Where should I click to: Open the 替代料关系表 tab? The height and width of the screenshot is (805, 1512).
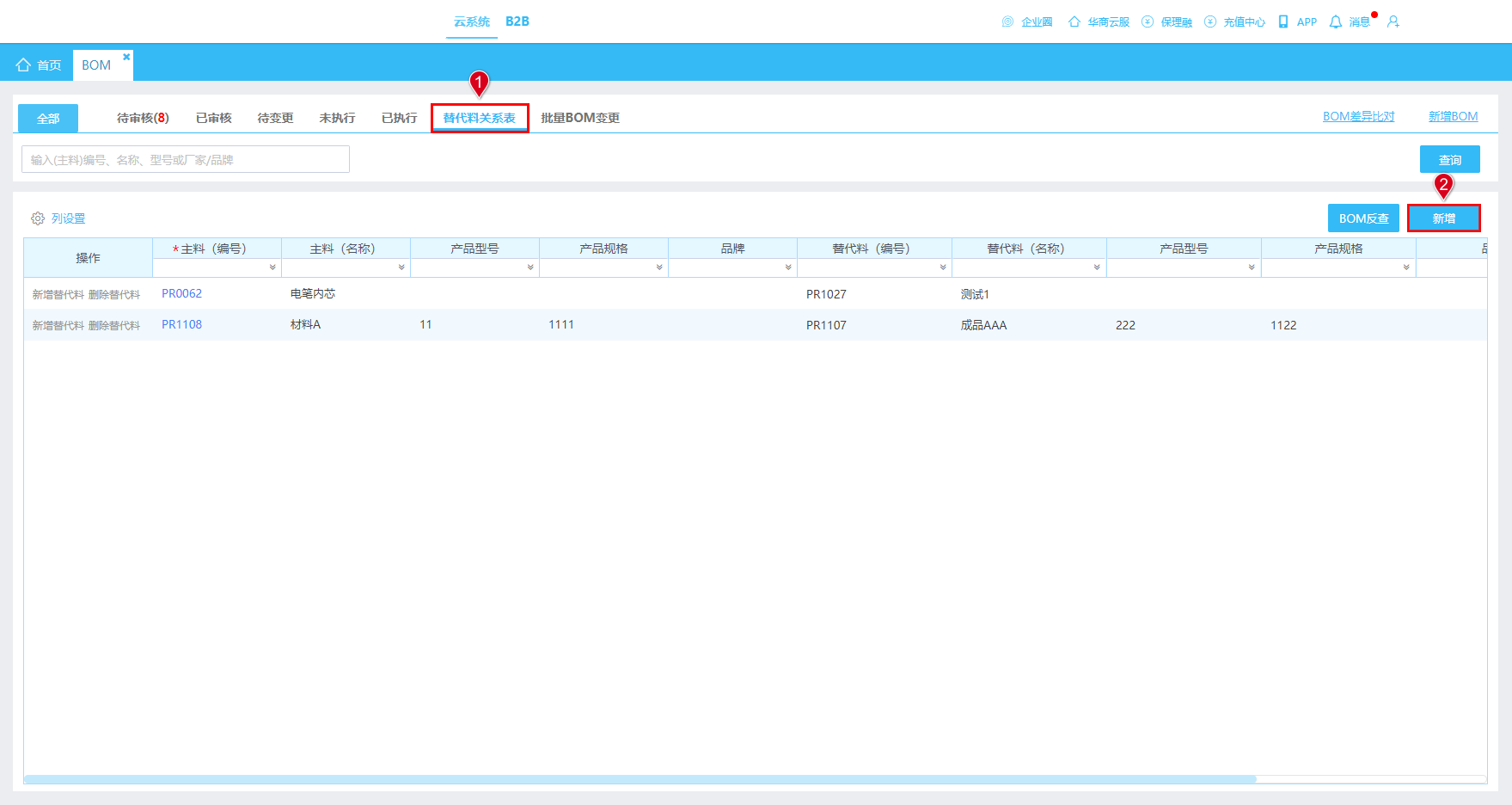[x=480, y=118]
